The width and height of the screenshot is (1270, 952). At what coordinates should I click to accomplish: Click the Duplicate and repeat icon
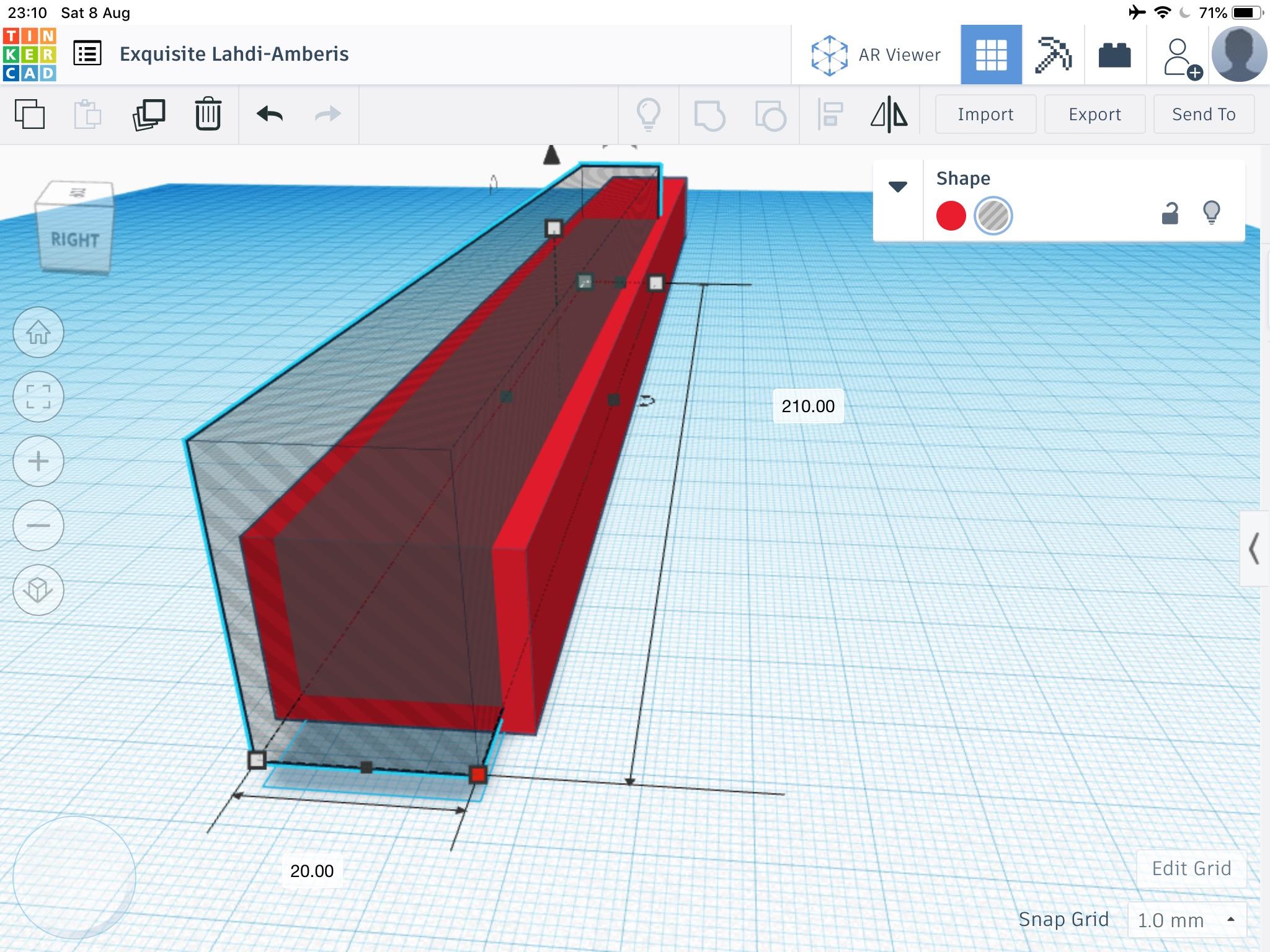point(149,114)
